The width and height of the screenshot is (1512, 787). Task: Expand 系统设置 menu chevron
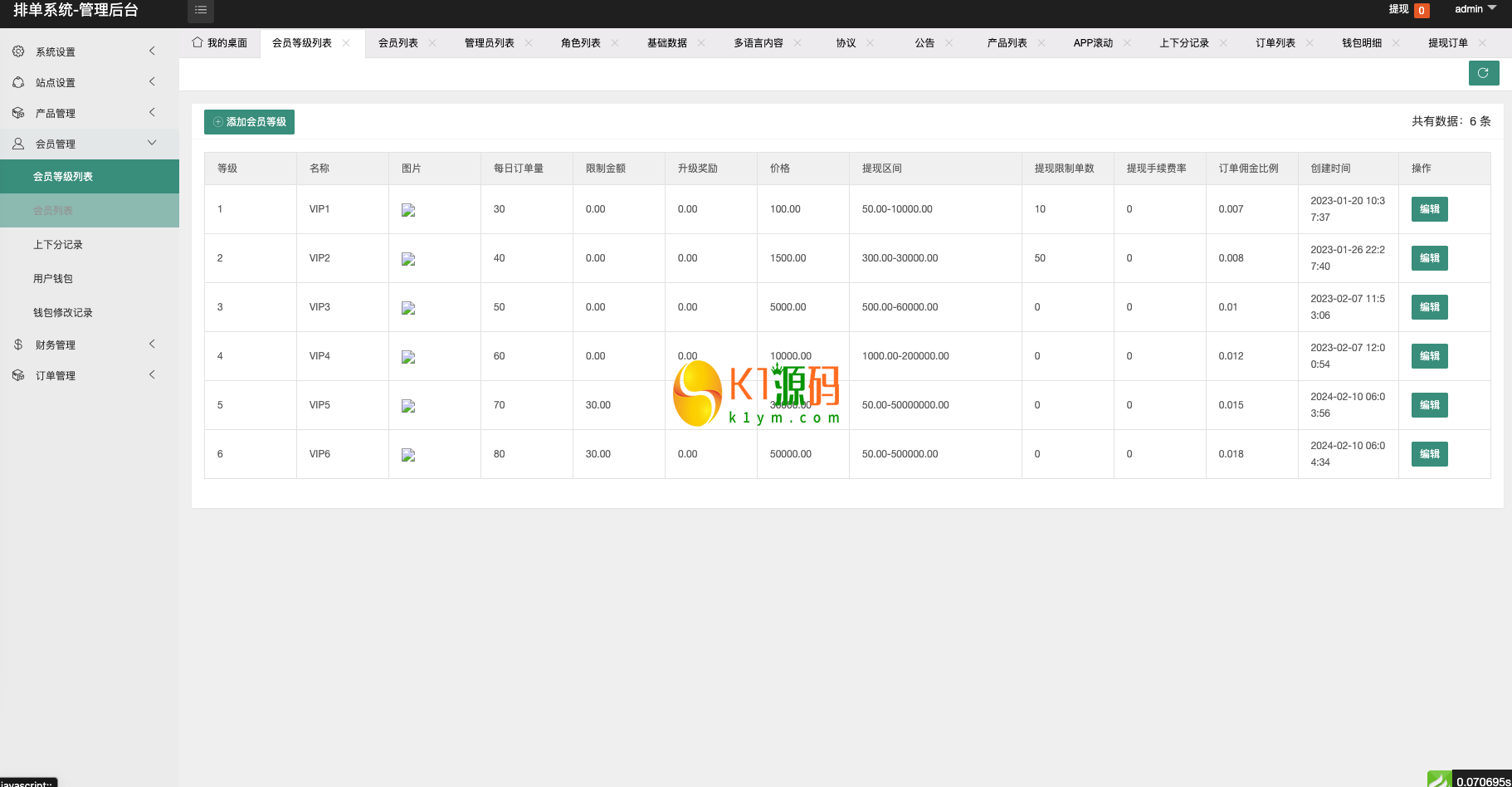[x=152, y=51]
